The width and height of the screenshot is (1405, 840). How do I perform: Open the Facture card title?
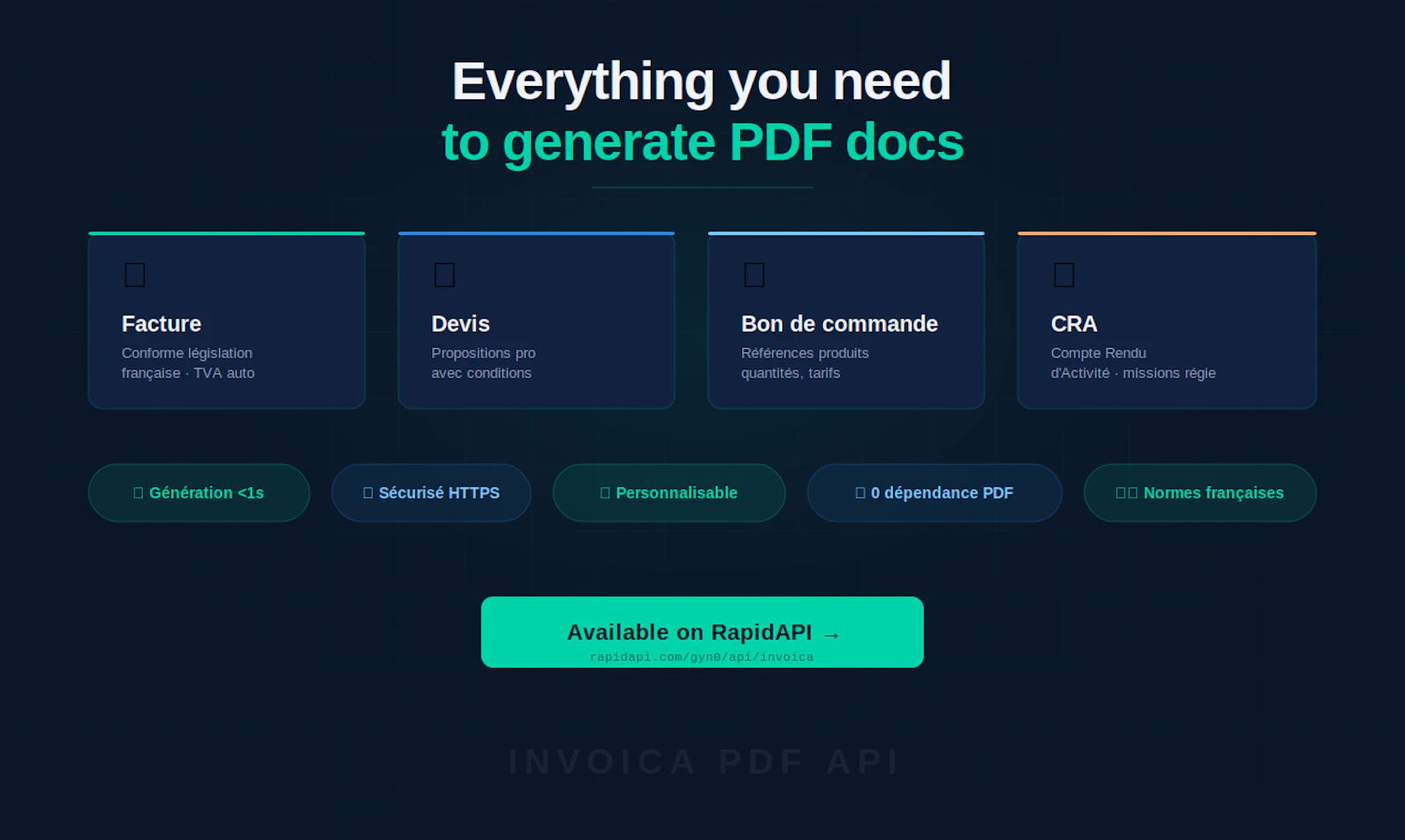(x=162, y=324)
